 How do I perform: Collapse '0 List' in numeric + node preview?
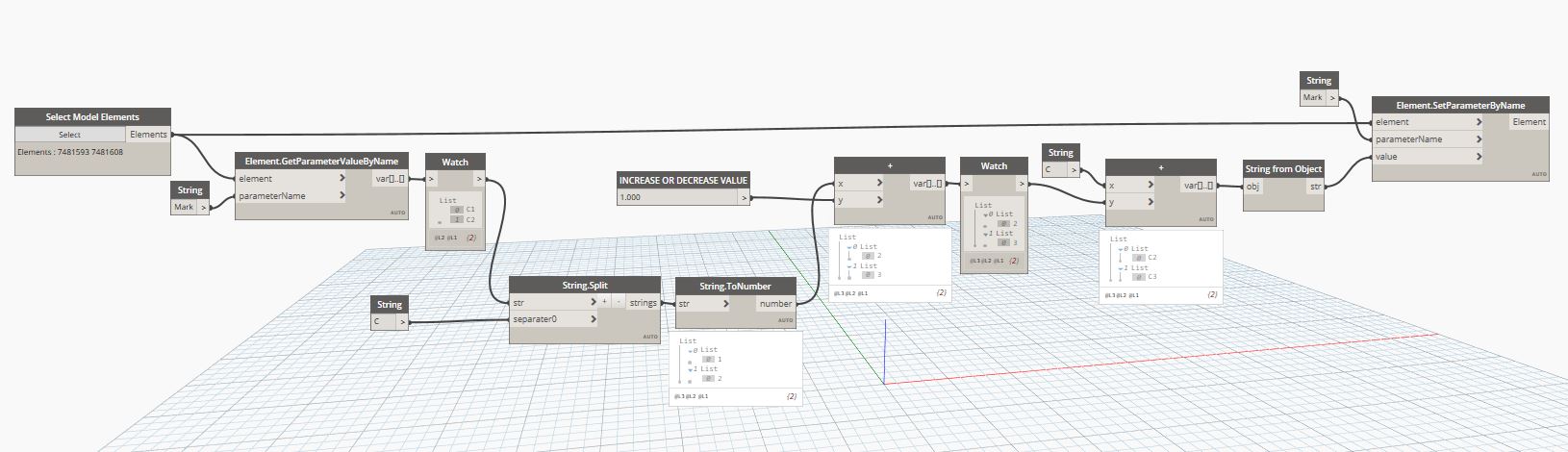point(850,247)
